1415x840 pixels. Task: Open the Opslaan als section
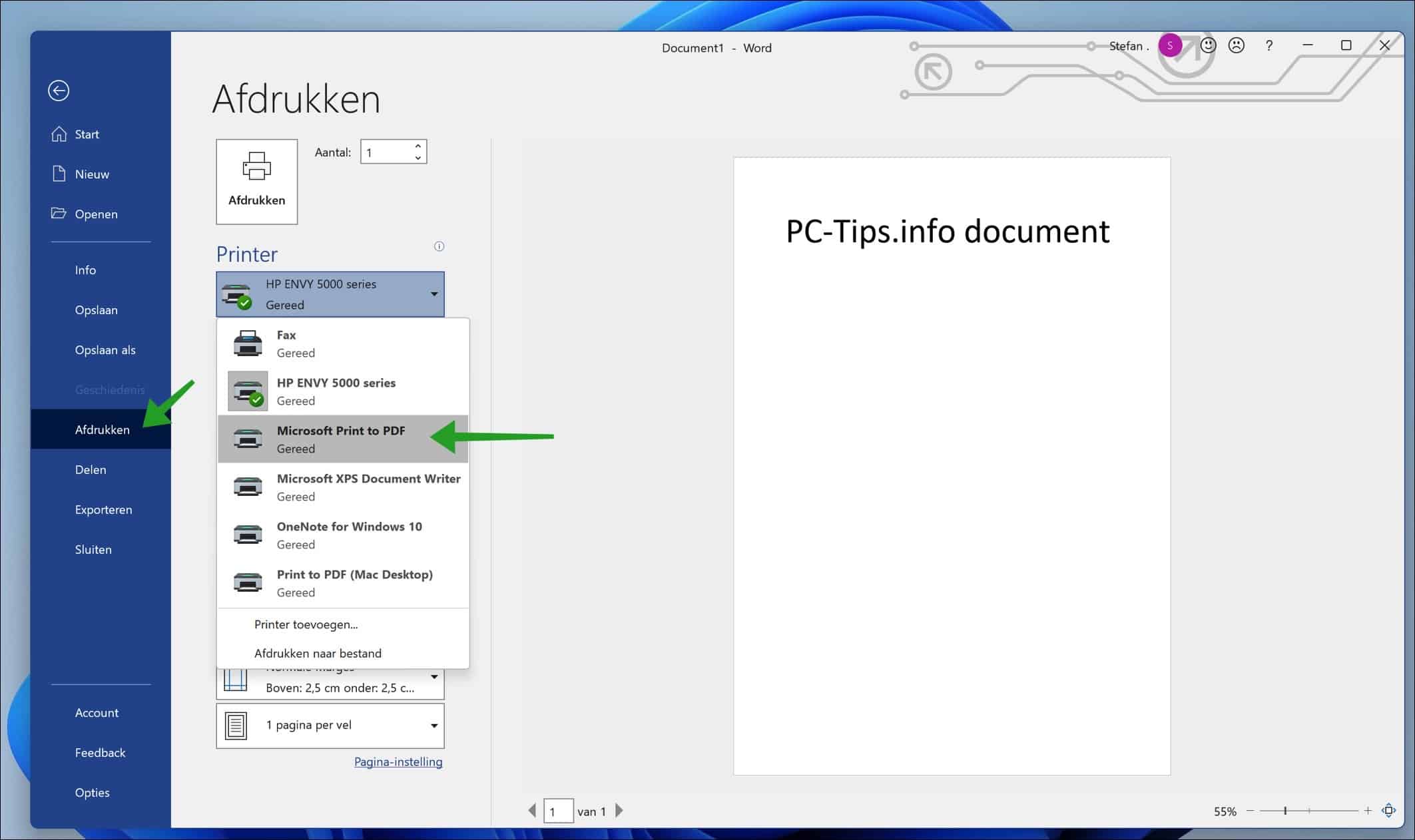[105, 349]
